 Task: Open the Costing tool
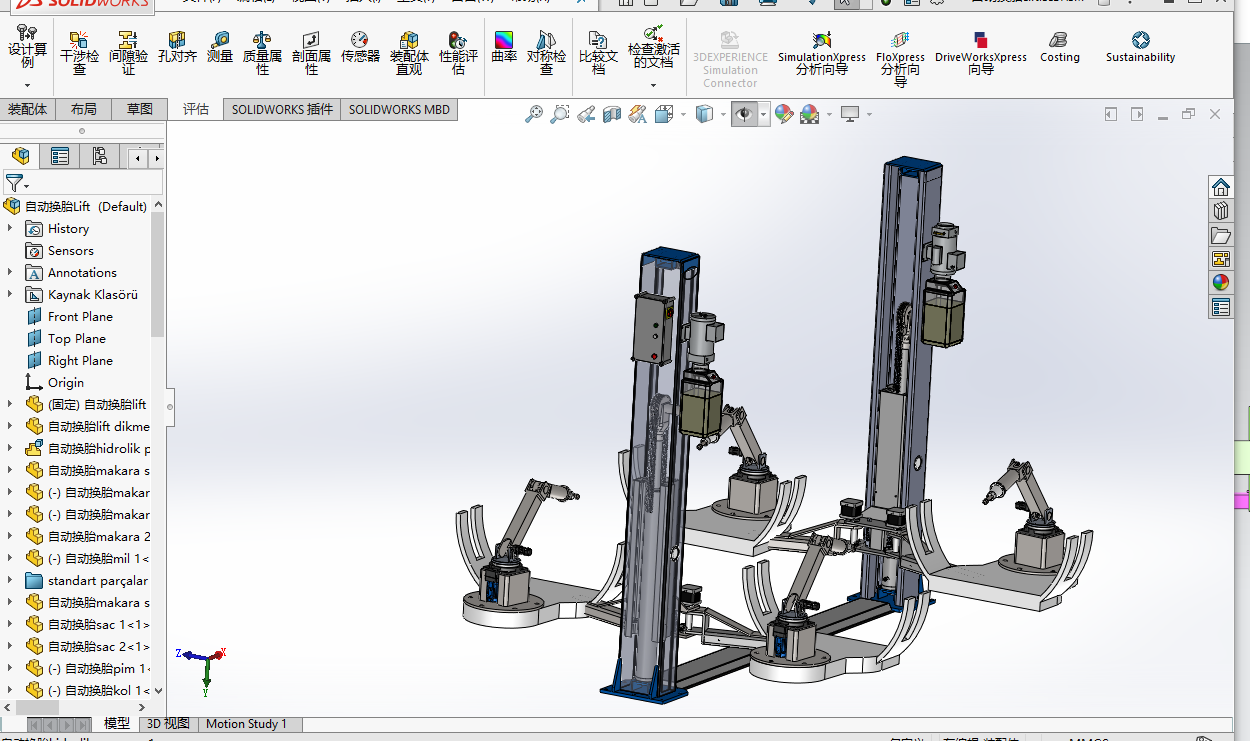coord(1060,47)
